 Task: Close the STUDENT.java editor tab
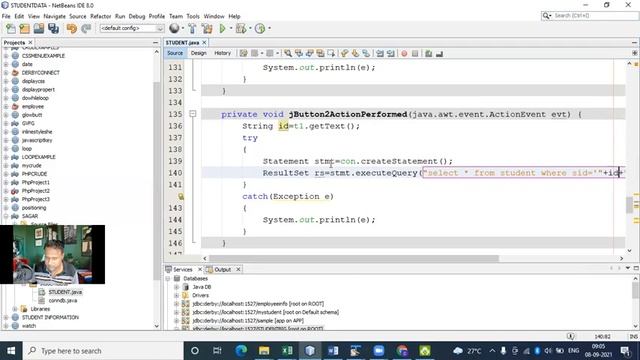pyautogui.click(x=204, y=42)
